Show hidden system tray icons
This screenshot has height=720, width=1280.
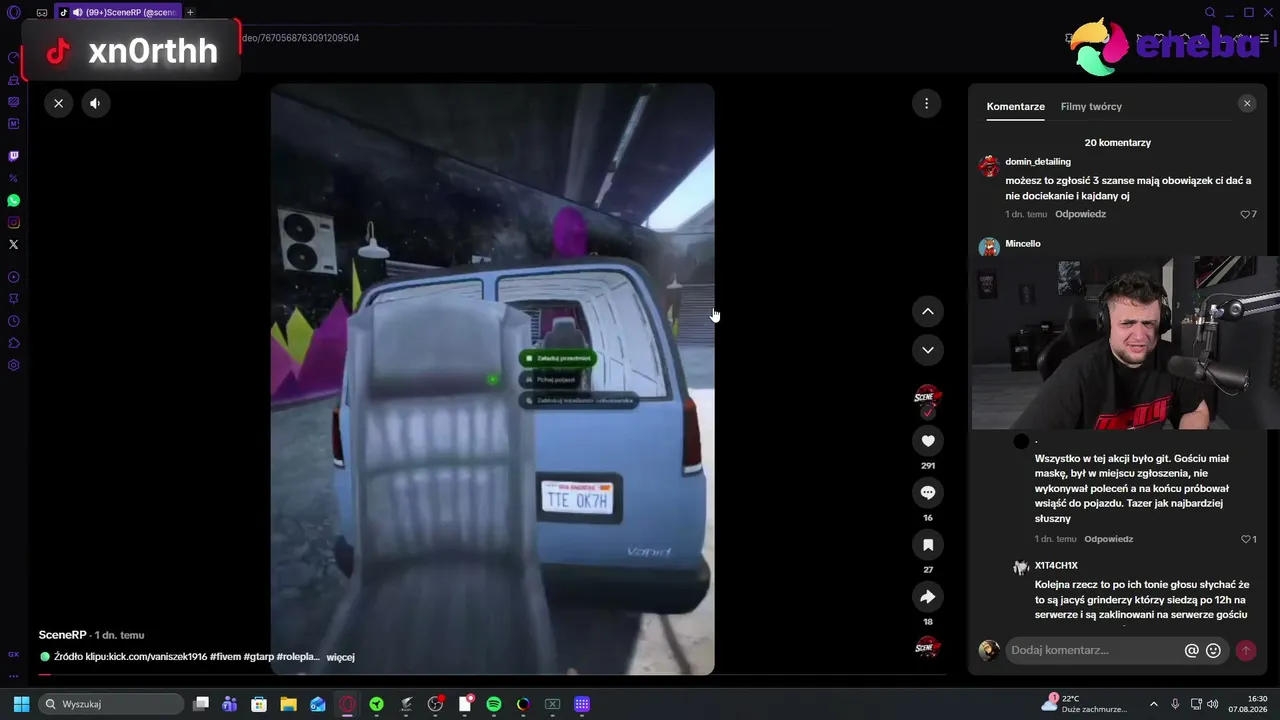1153,704
